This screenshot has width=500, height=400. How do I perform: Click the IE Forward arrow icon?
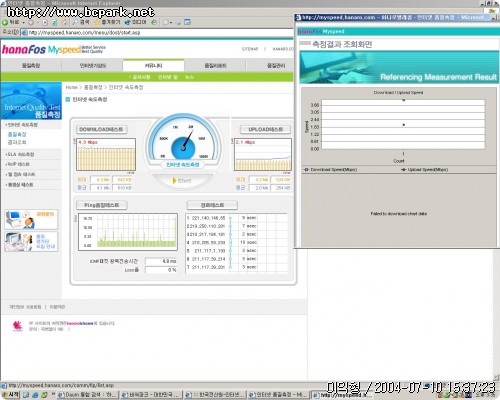click(31, 22)
